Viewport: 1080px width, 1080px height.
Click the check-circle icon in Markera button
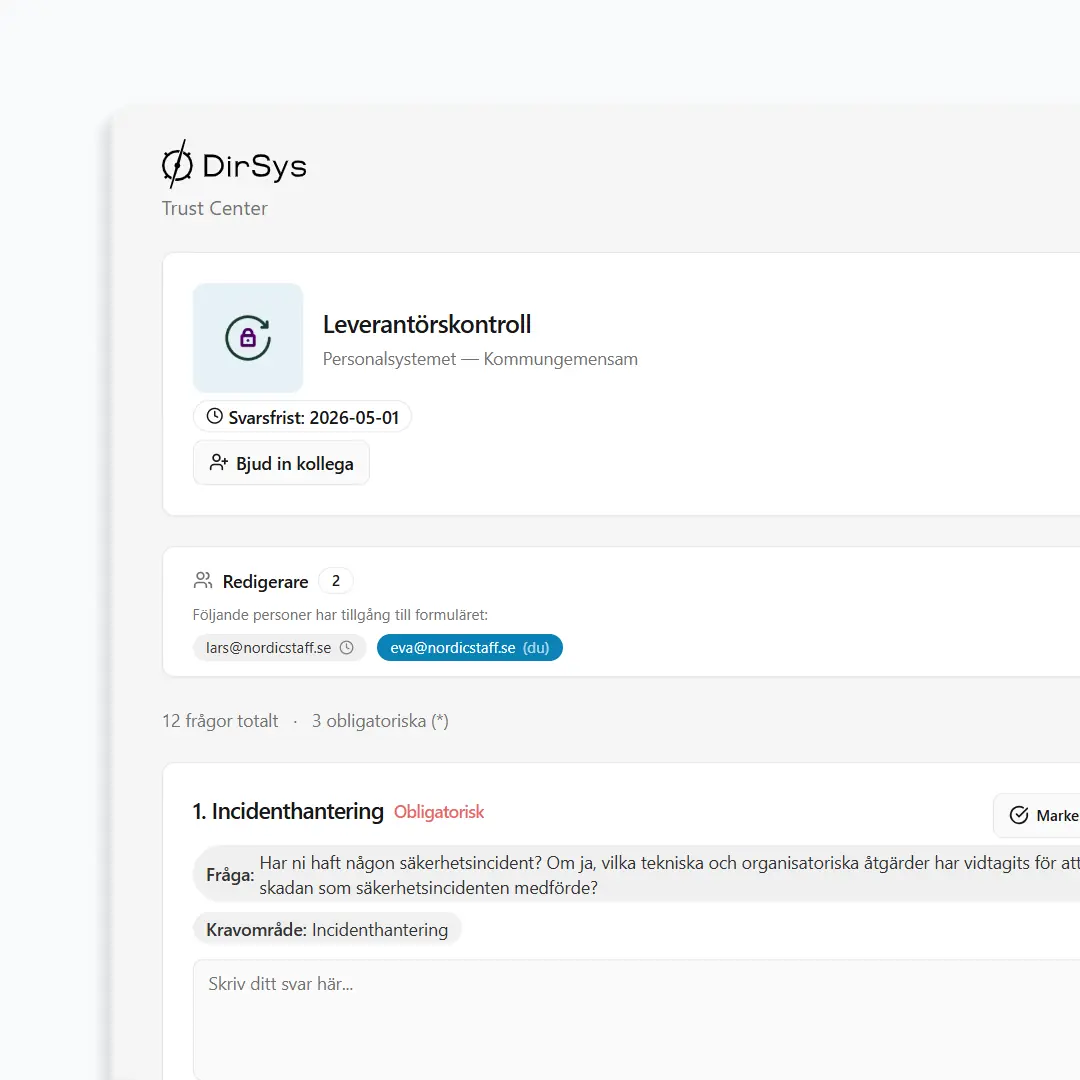pos(1019,815)
